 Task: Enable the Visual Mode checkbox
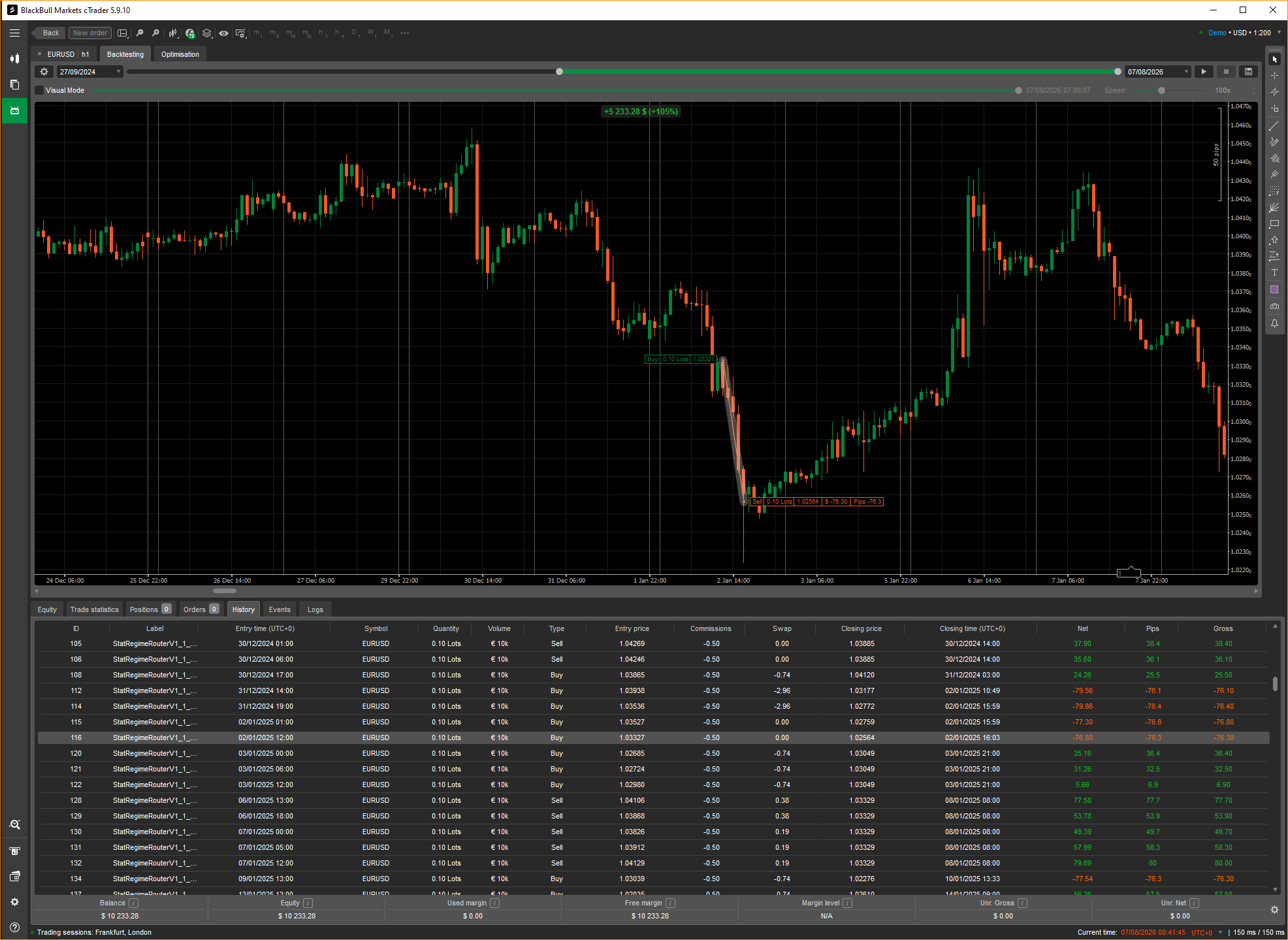pos(40,90)
